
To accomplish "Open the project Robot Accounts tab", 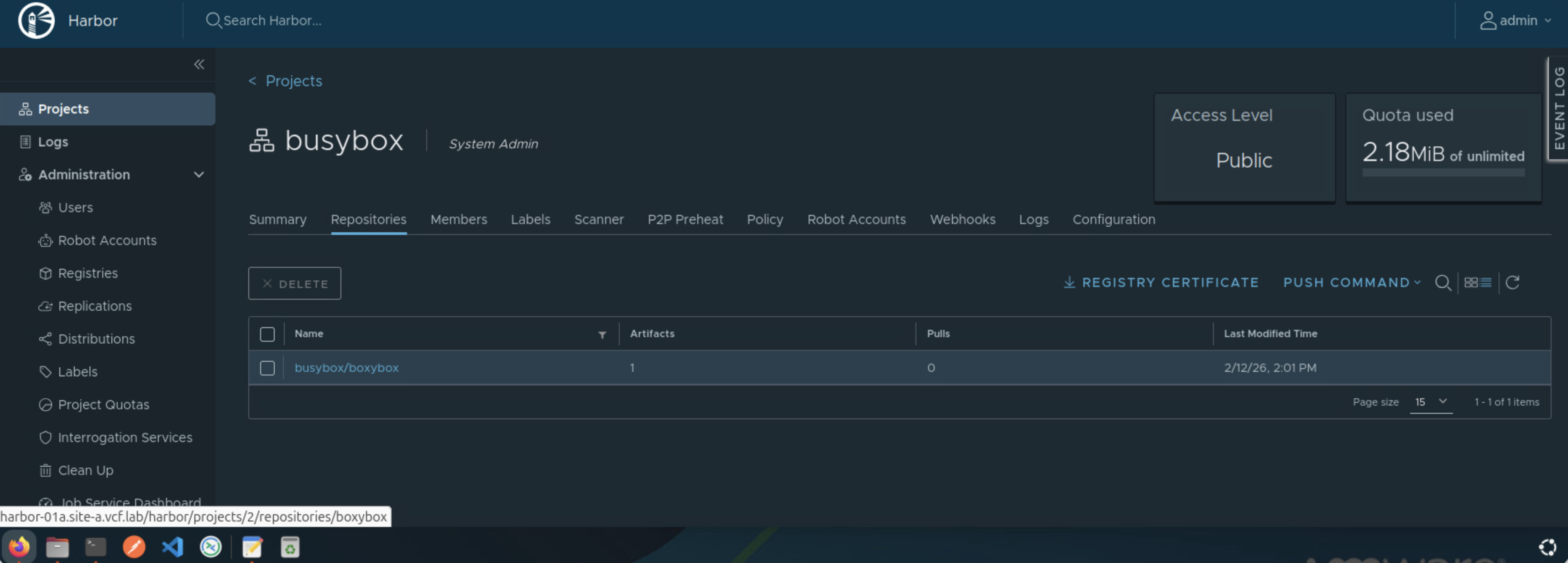I will [857, 220].
